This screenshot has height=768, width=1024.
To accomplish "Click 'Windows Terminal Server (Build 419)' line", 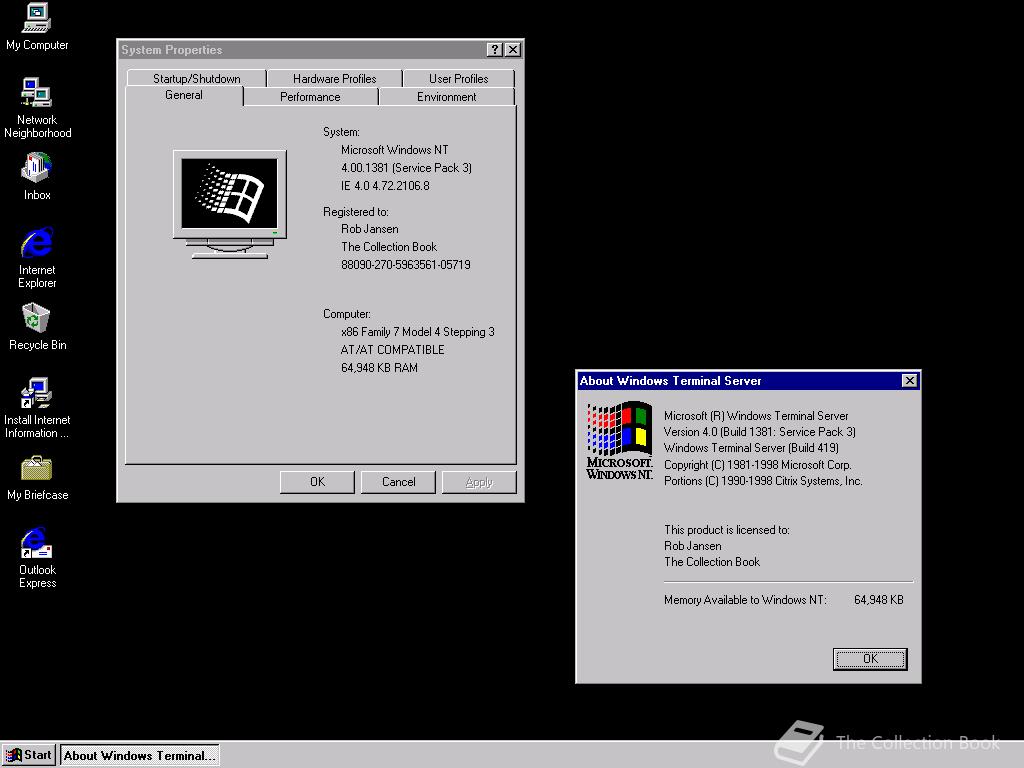I will tap(751, 448).
